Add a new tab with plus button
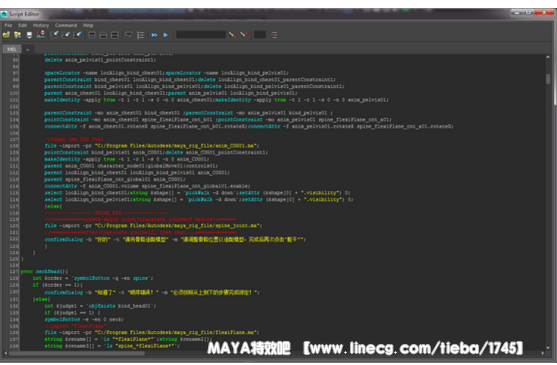Screen dimensions: 557x365 coord(28,49)
